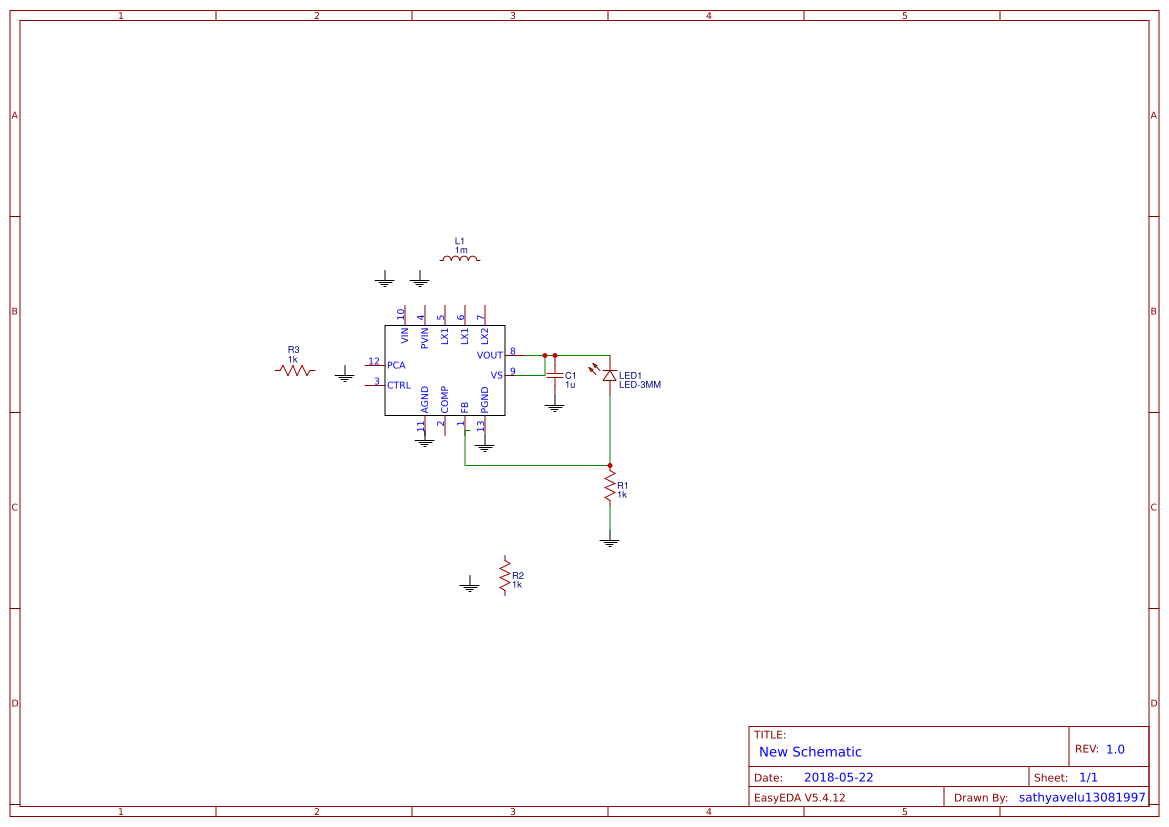Select the "C1" designator label

pos(570,376)
